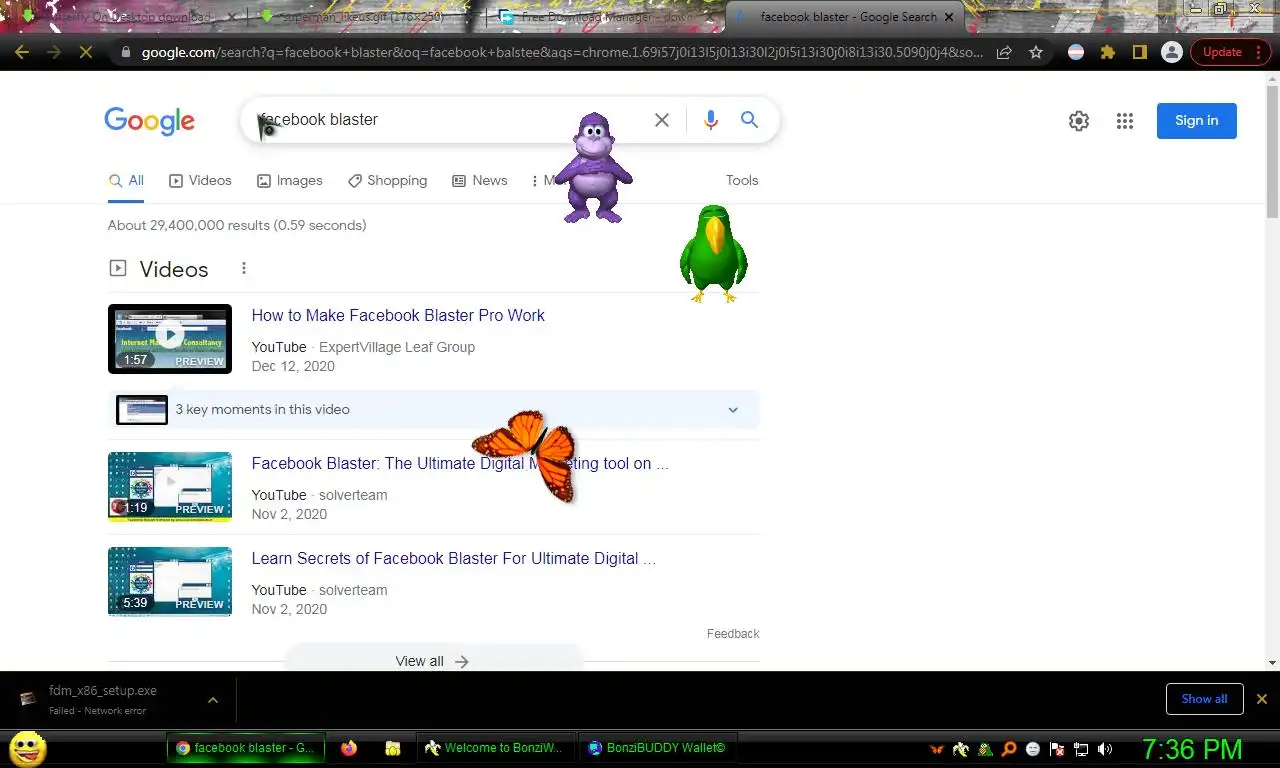The height and width of the screenshot is (768, 1280).
Task: Open network tray icon
Action: tap(1081, 749)
